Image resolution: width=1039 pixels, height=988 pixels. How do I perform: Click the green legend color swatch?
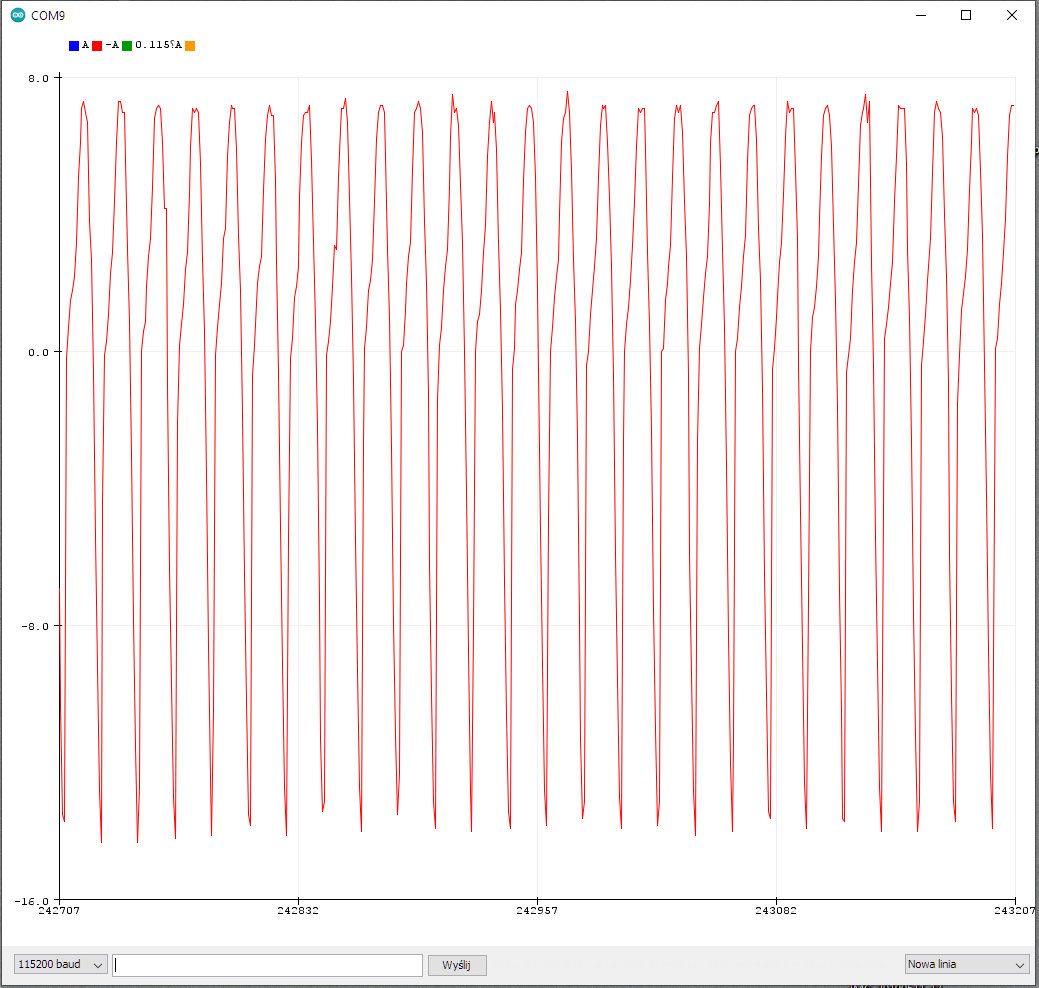click(127, 46)
